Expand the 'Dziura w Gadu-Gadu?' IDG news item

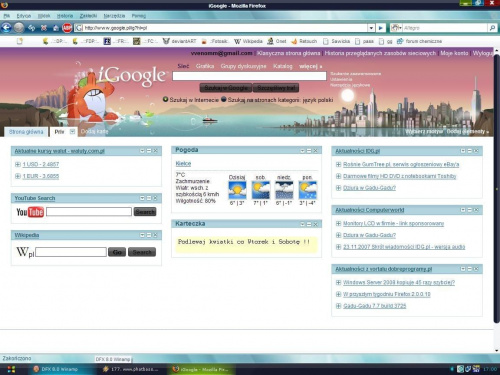click(338, 188)
